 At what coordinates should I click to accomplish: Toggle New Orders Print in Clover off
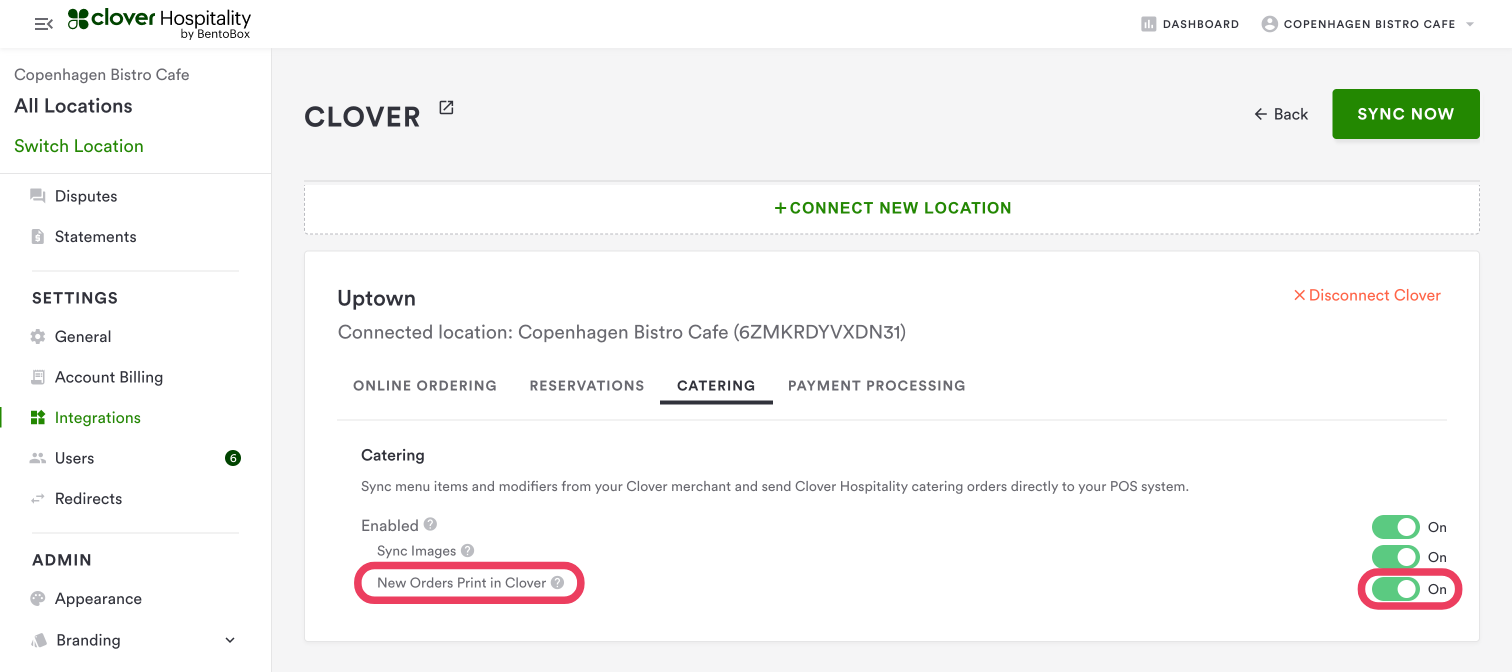point(1395,589)
